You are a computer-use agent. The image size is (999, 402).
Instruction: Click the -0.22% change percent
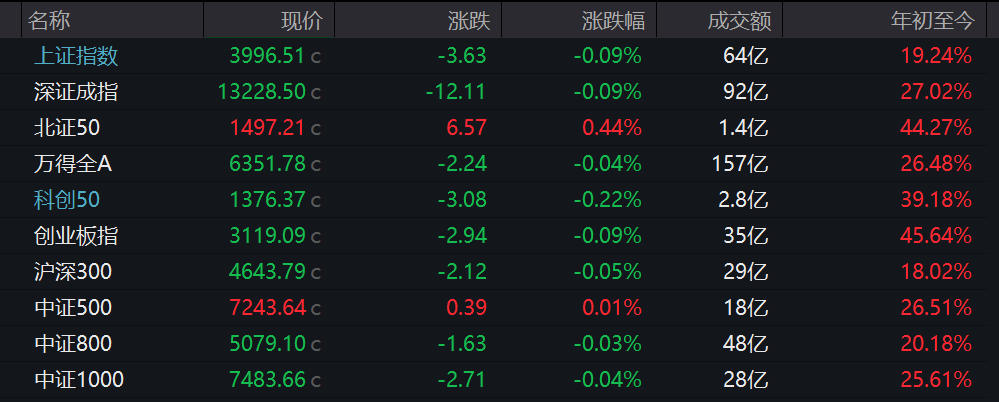point(607,200)
